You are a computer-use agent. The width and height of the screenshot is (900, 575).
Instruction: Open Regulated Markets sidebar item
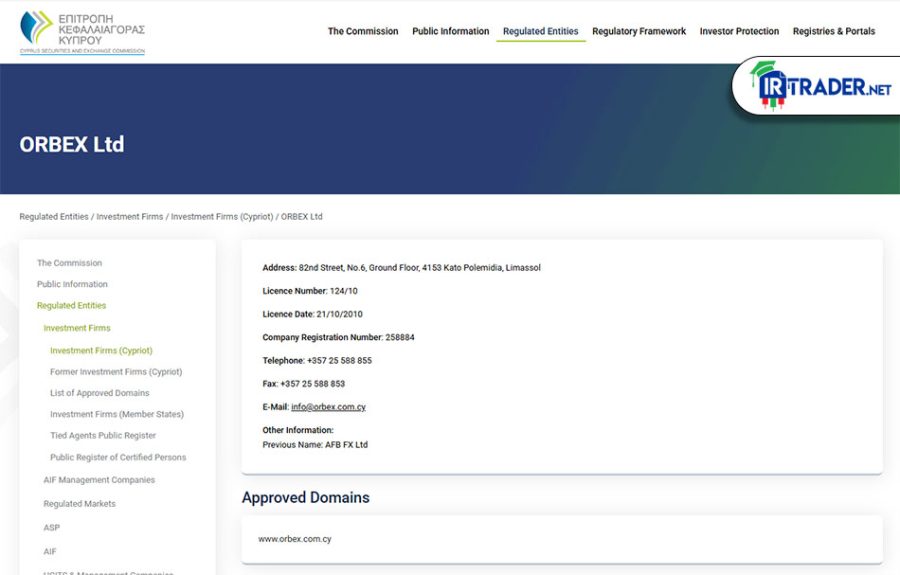(x=79, y=504)
